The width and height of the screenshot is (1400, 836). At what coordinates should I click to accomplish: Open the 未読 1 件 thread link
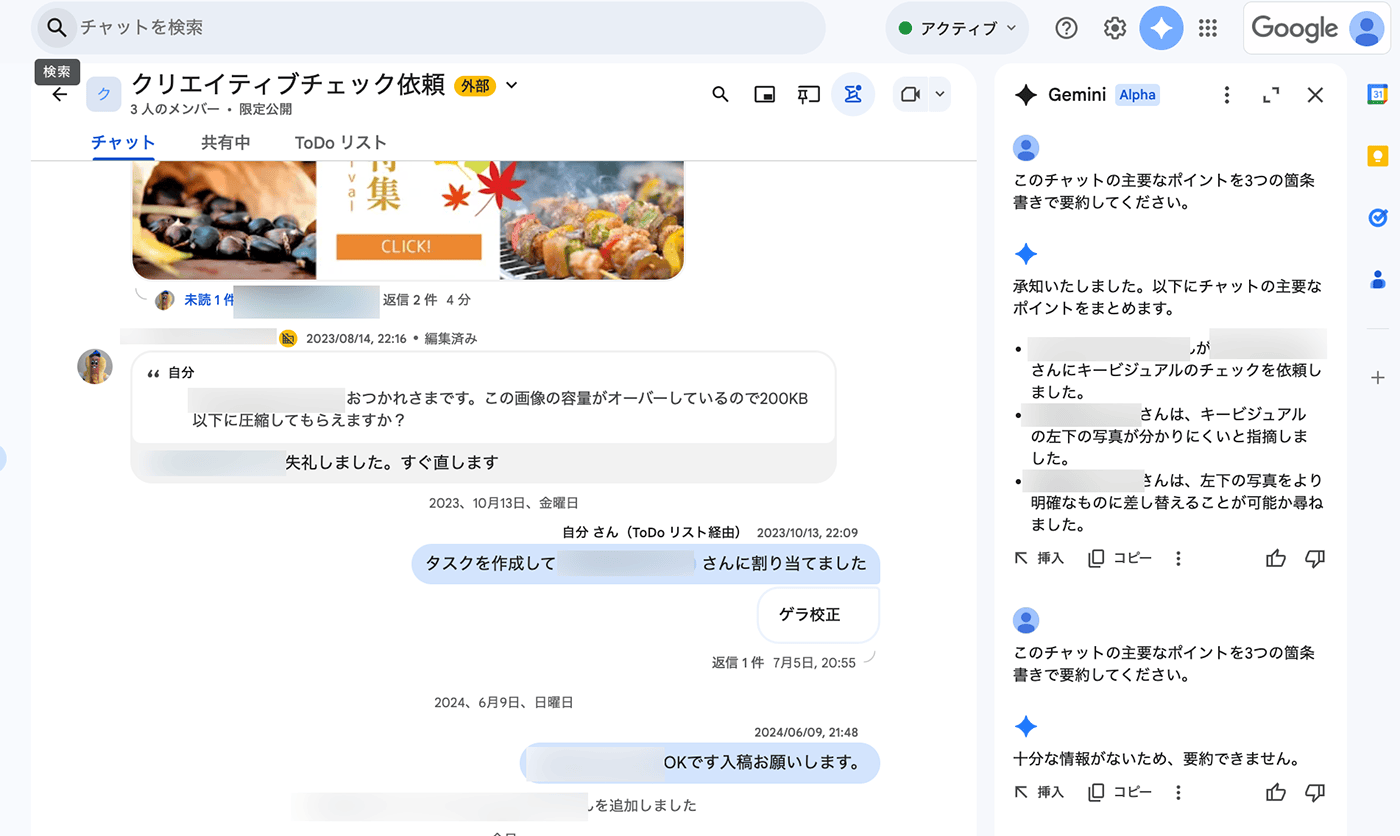pyautogui.click(x=208, y=300)
